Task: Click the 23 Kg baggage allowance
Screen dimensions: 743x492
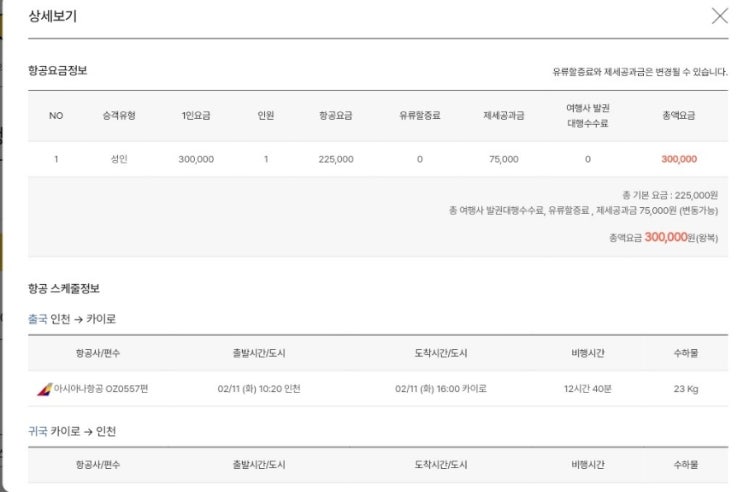Action: 685,388
